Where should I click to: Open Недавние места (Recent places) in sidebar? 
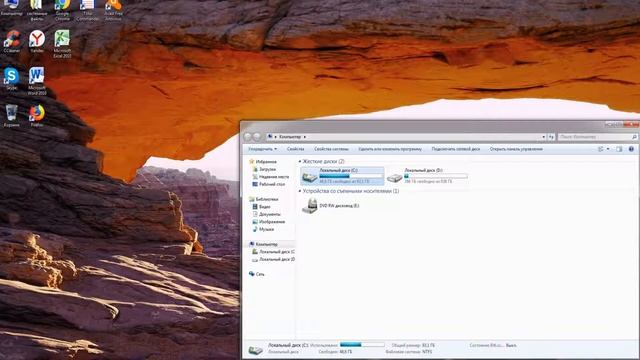click(x=270, y=177)
